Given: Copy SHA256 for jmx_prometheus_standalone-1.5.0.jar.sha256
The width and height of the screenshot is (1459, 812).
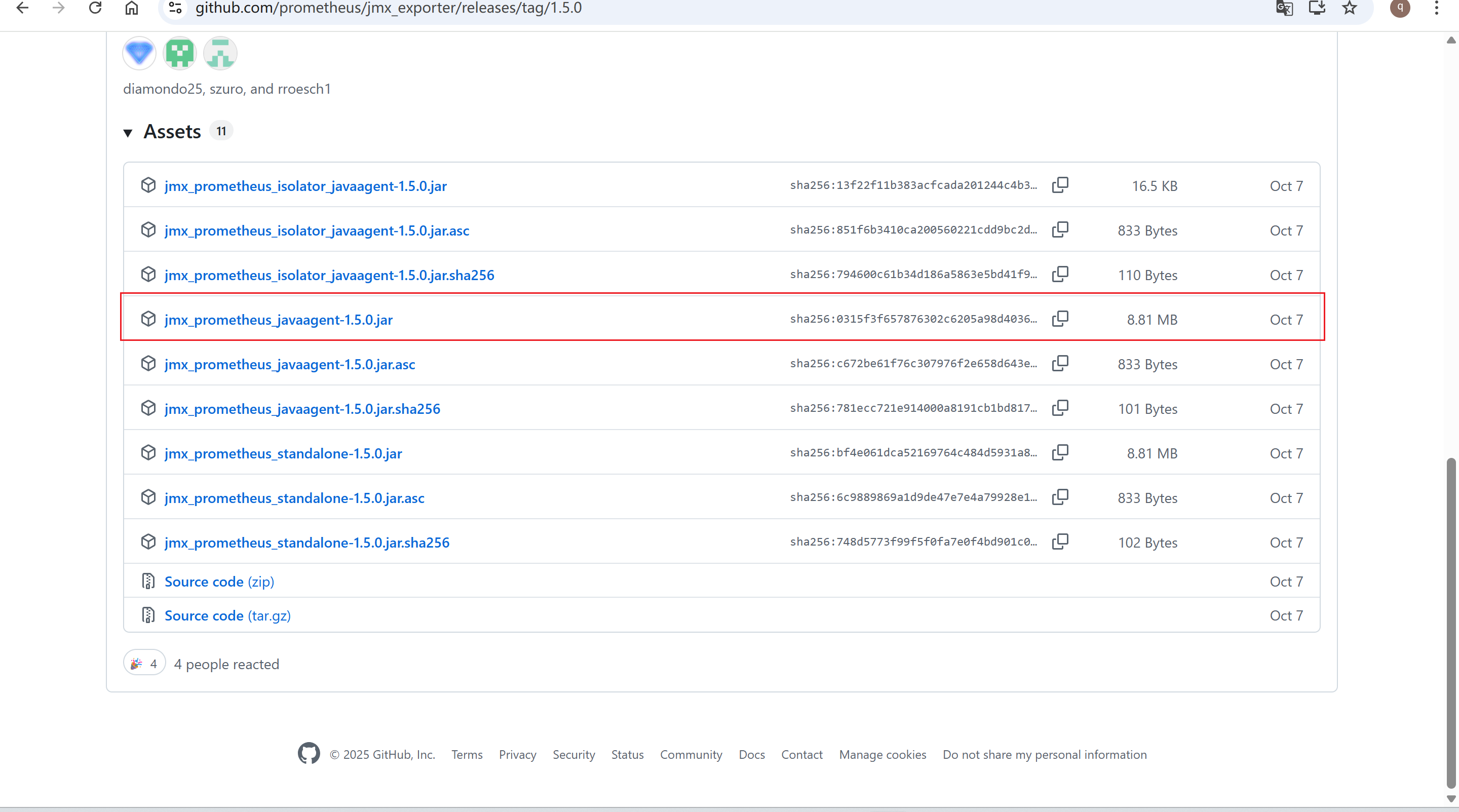Looking at the screenshot, I should (x=1060, y=542).
